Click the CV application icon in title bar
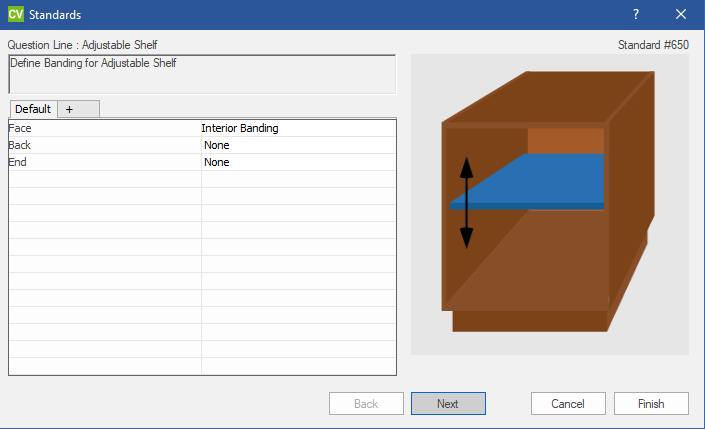 (16, 15)
